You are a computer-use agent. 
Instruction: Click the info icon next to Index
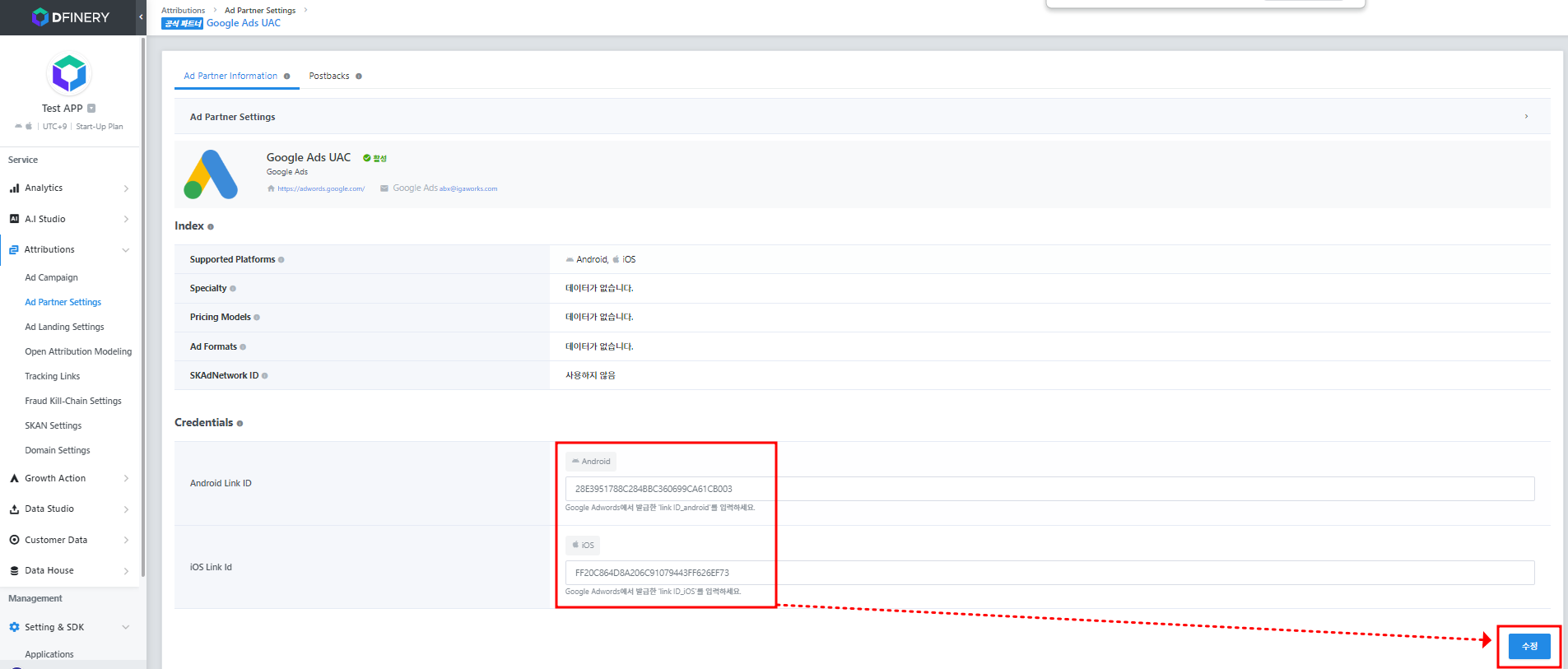pyautogui.click(x=211, y=227)
